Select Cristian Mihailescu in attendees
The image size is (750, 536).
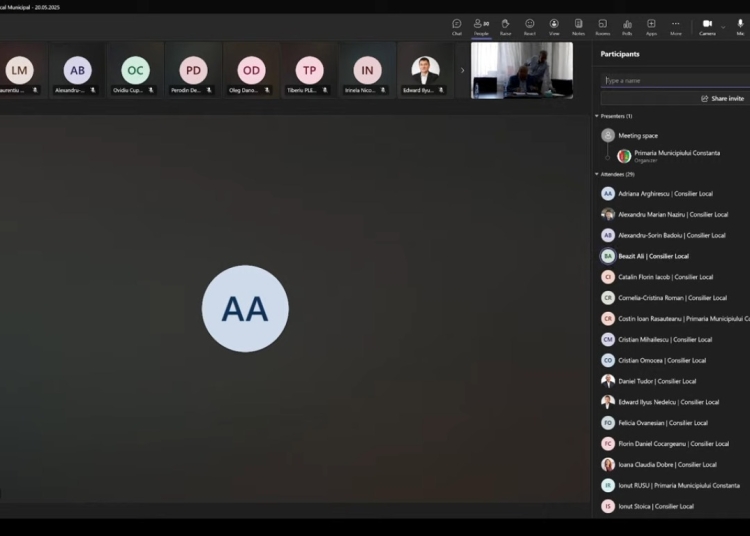[x=671, y=339]
